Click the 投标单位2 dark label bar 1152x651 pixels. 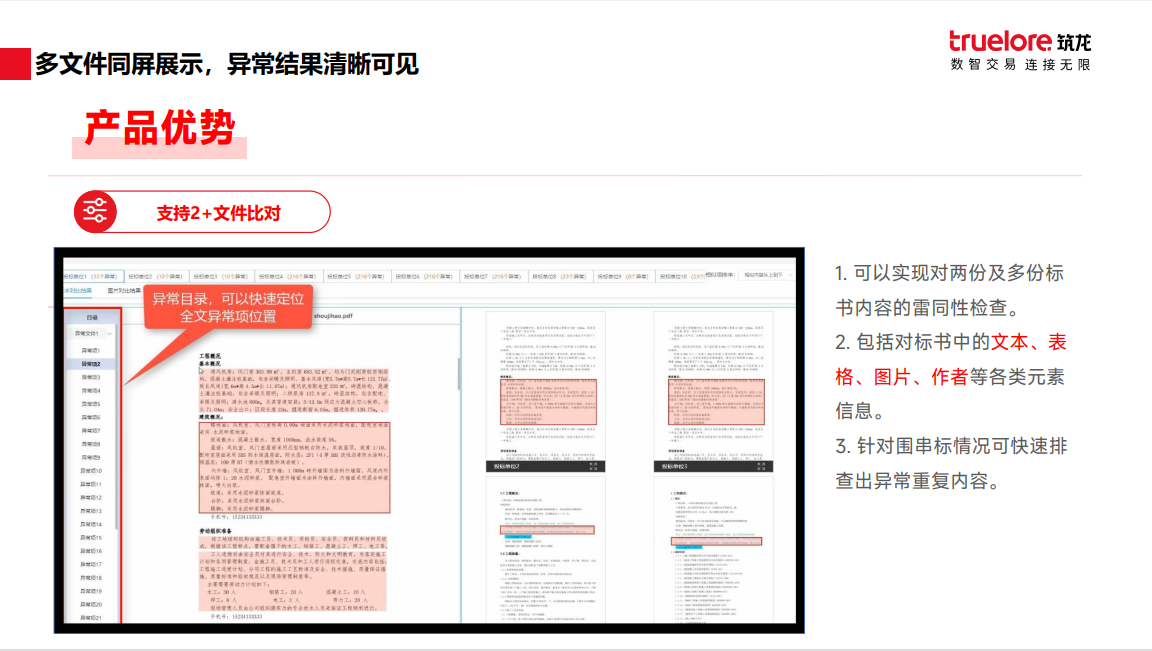tap(545, 467)
